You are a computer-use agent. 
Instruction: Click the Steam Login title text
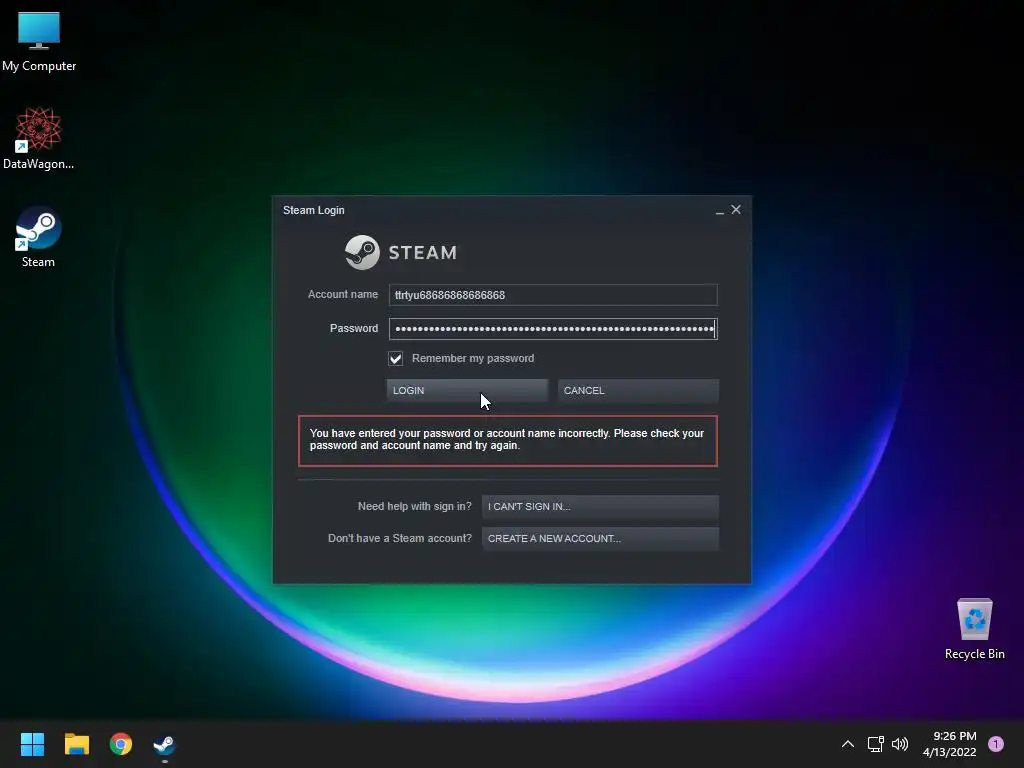[x=313, y=210]
